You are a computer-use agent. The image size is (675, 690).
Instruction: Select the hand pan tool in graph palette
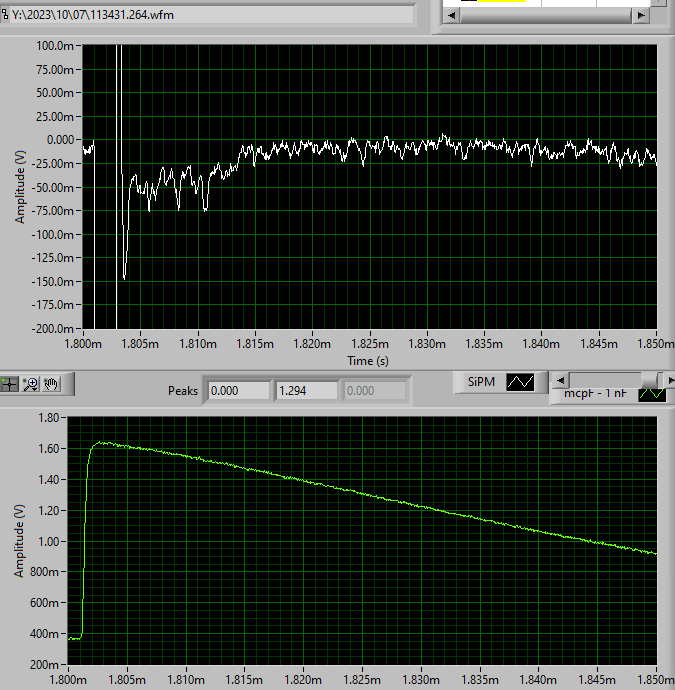click(x=51, y=384)
